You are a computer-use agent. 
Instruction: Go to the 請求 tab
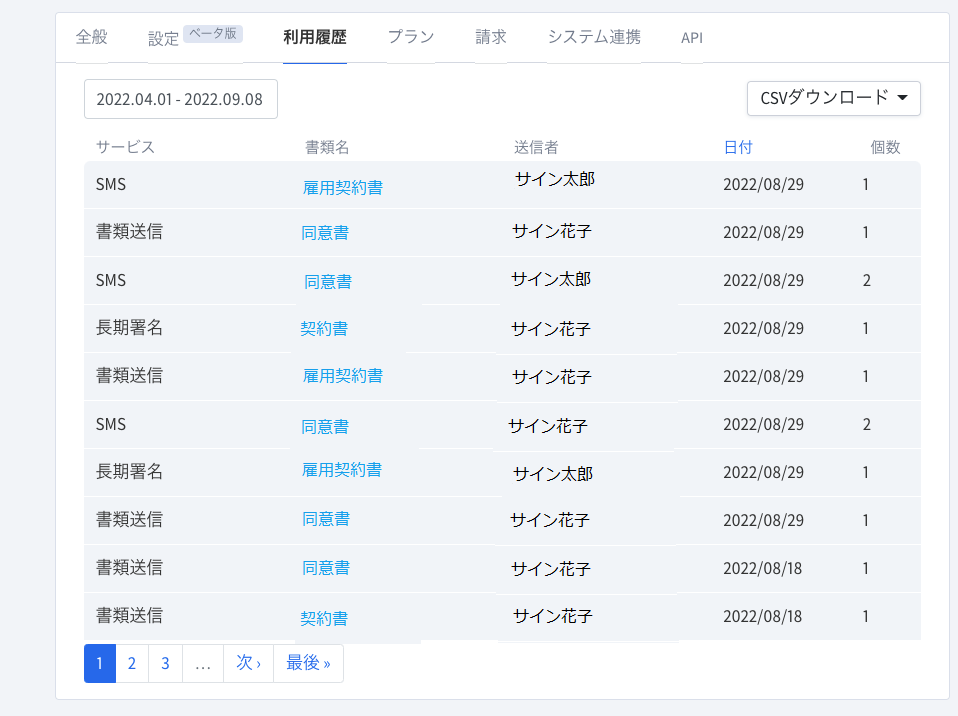(491, 37)
